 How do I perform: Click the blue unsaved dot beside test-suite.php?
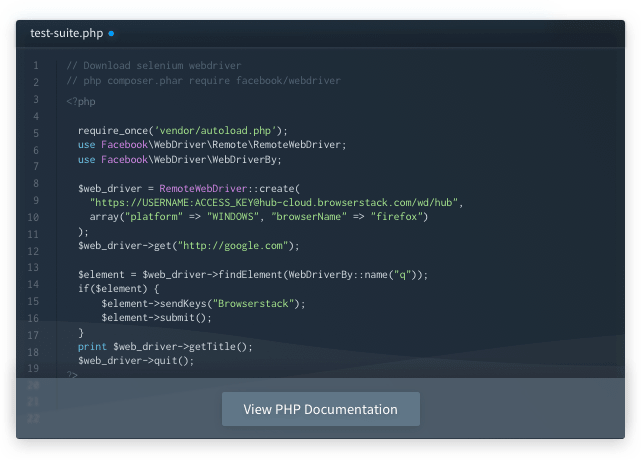[x=111, y=34]
